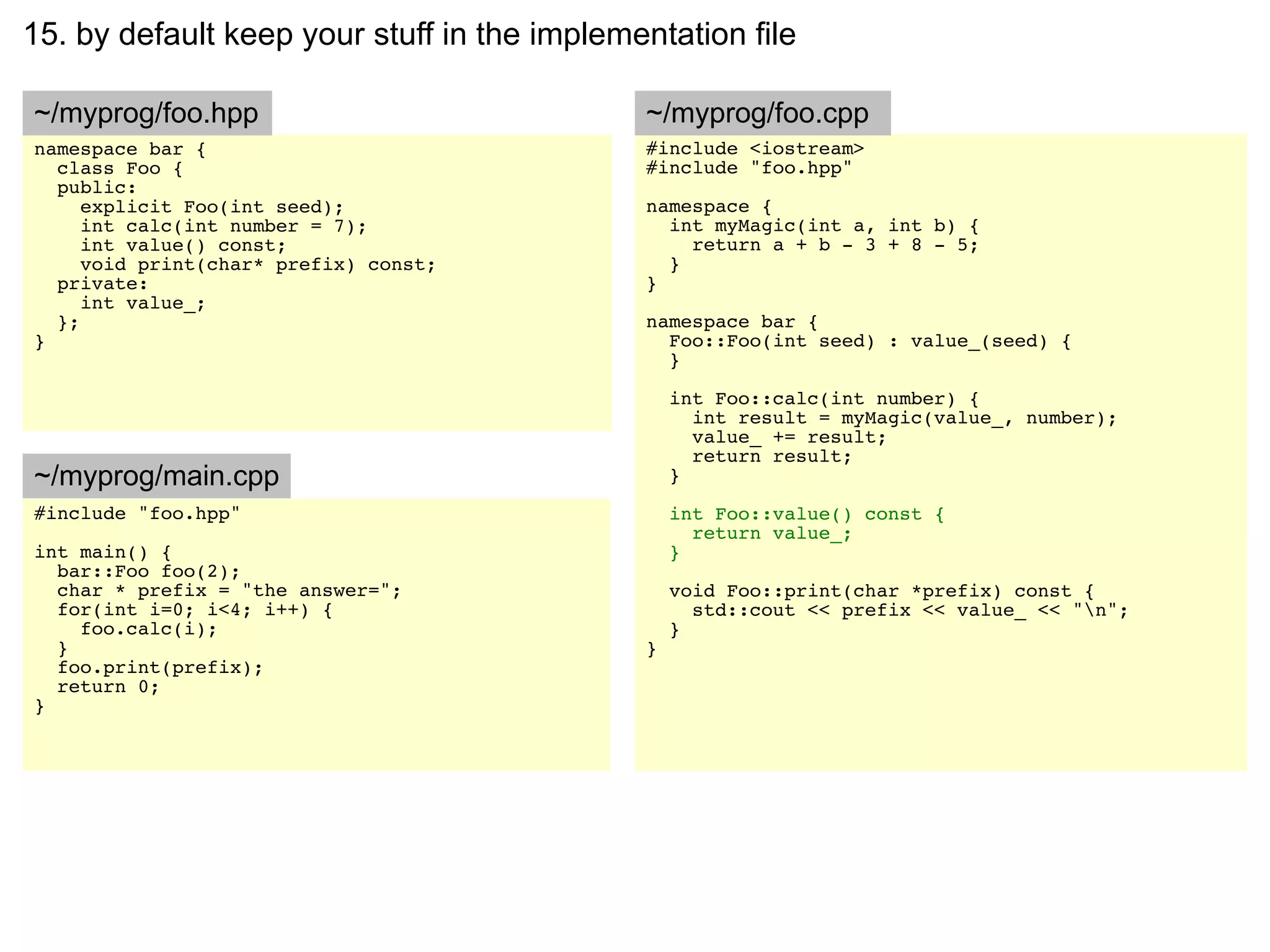Click the green 'return value_;' line

[772, 533]
